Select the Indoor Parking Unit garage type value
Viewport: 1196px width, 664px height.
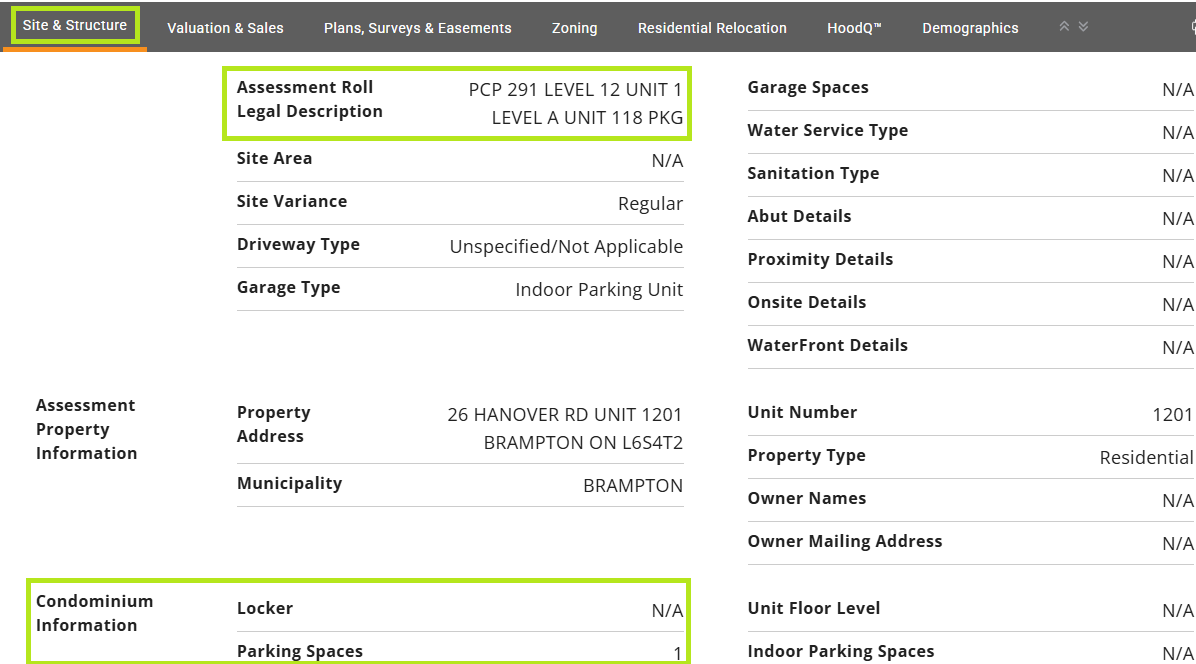click(599, 290)
